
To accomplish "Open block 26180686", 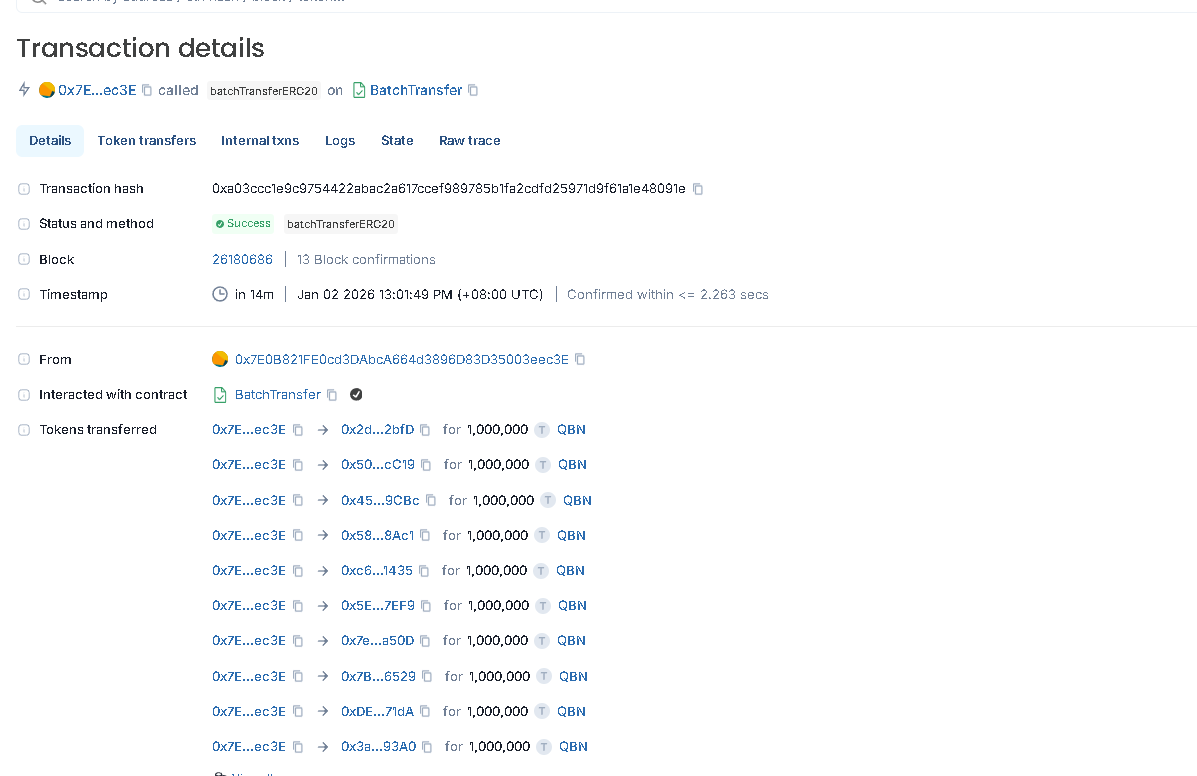I will pos(242,259).
